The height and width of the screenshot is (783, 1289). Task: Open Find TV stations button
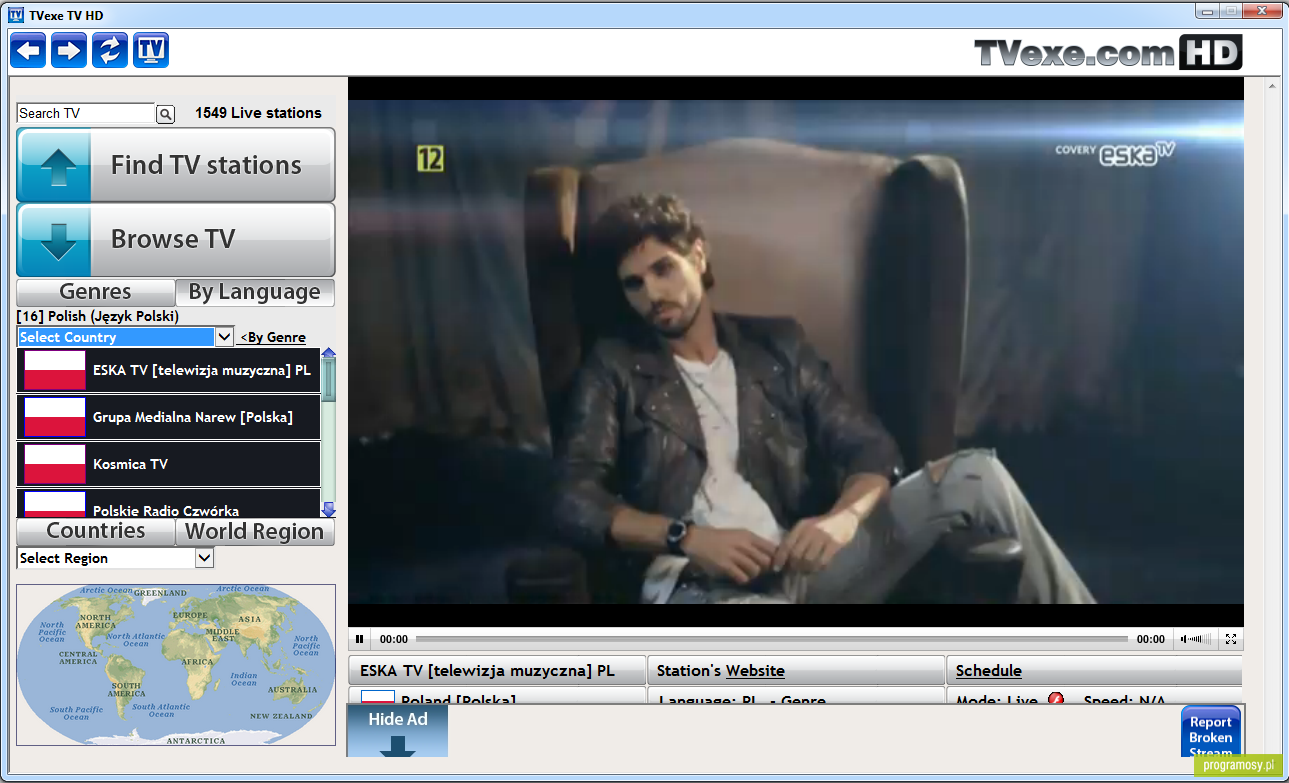click(x=176, y=165)
